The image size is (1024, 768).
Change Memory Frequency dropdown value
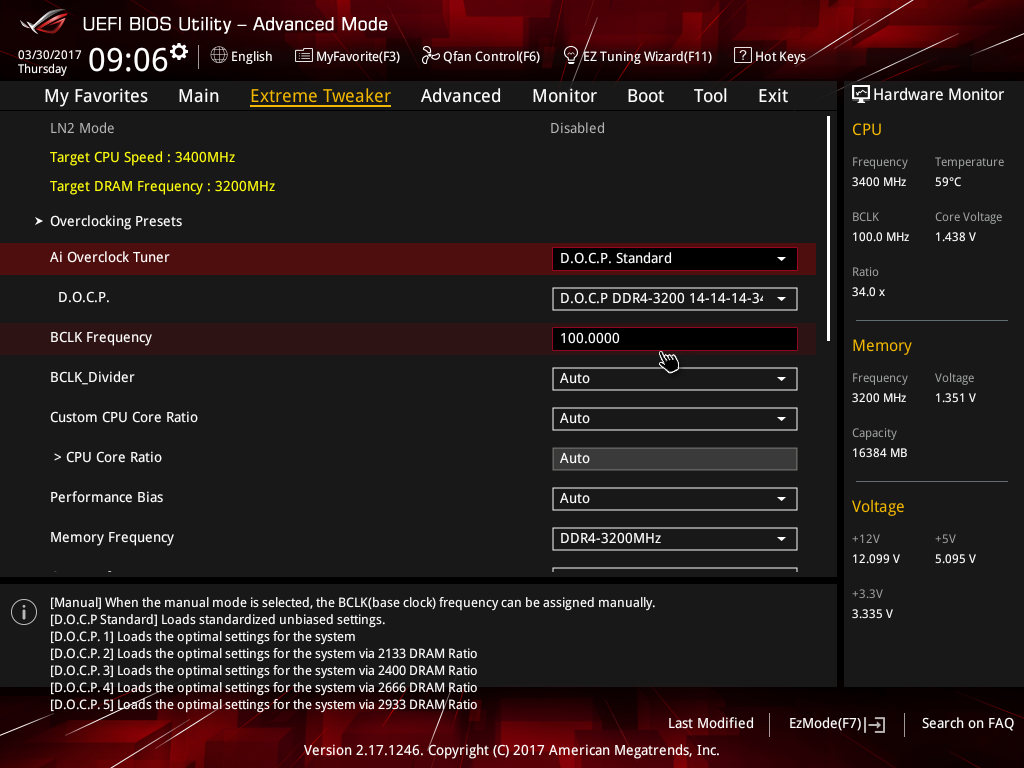[x=674, y=538]
